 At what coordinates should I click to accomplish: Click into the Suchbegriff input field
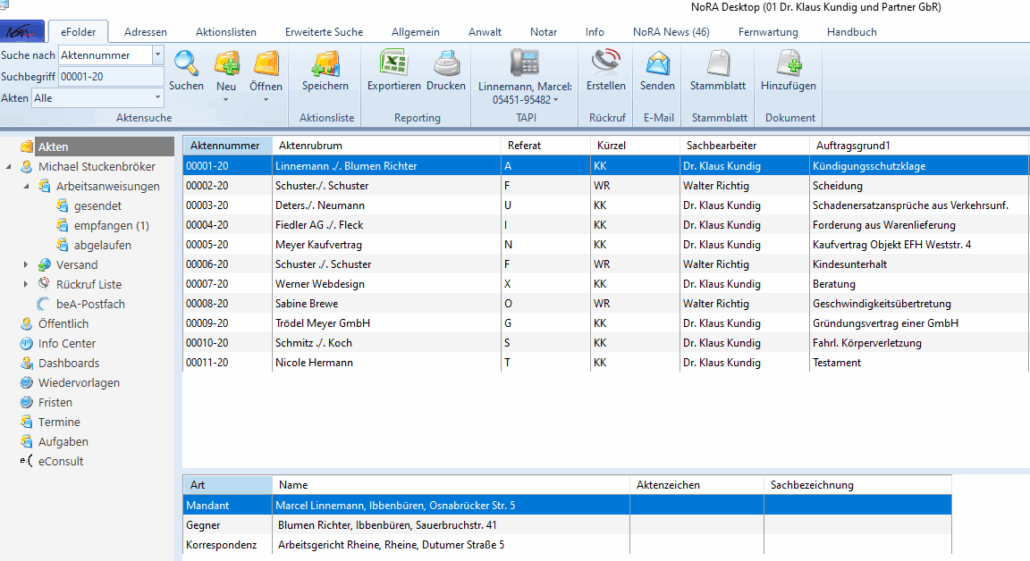110,76
